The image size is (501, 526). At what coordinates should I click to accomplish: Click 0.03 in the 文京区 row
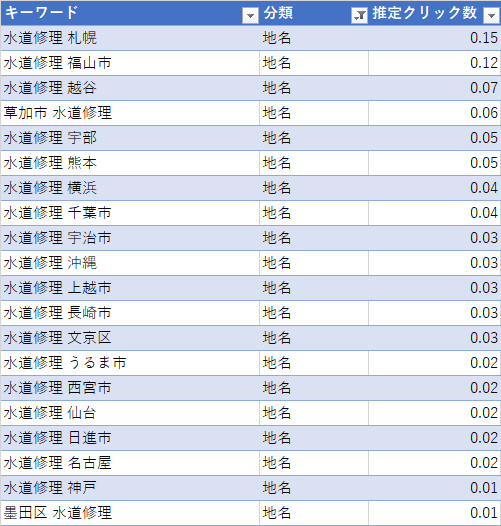[484, 338]
